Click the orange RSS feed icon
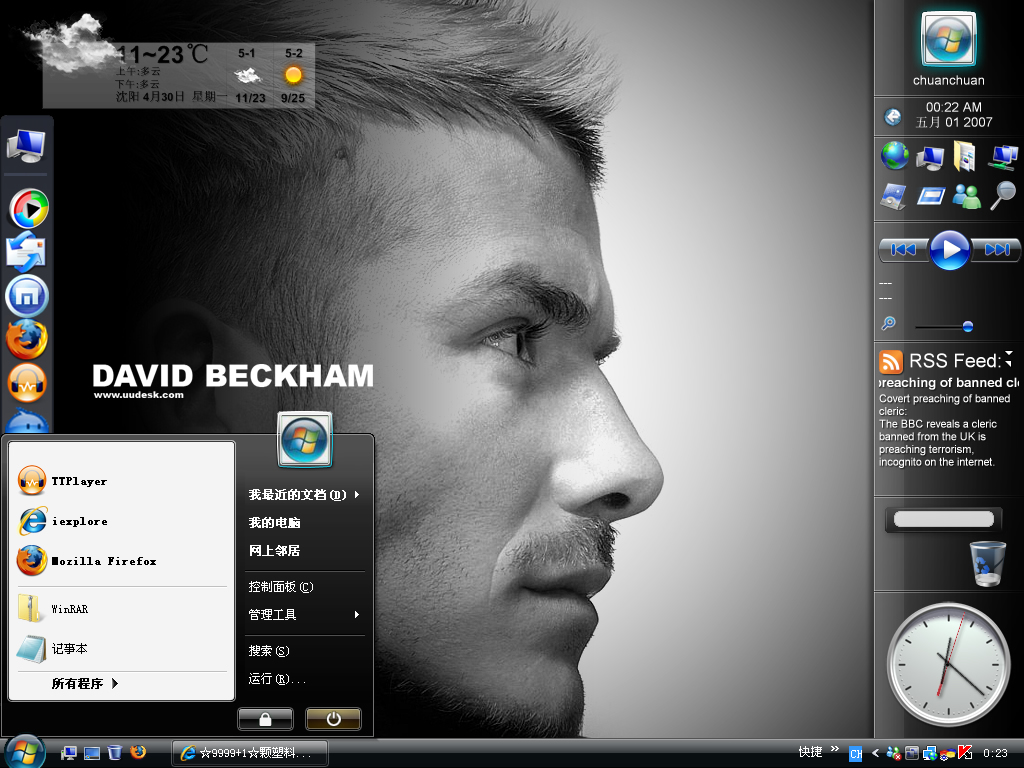The width and height of the screenshot is (1024, 768). [890, 361]
